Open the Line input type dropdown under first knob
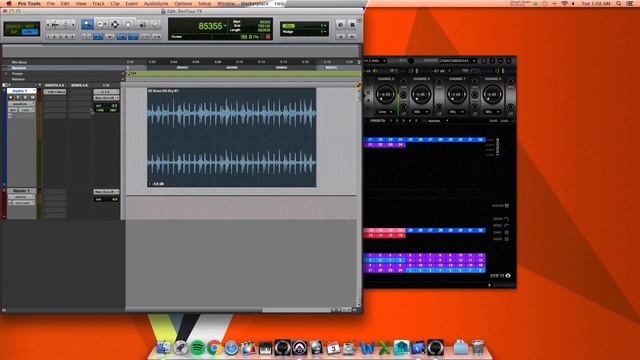The image size is (640, 360). click(385, 111)
